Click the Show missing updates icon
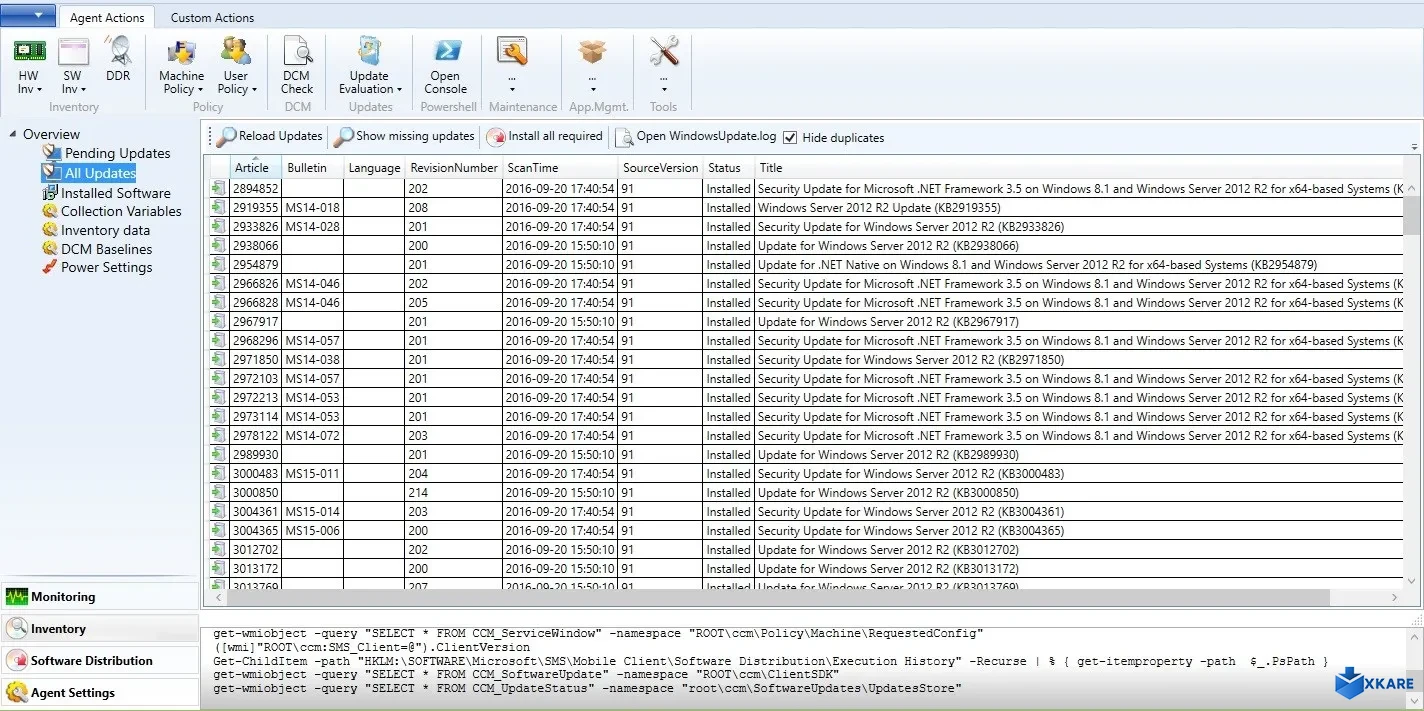1424x711 pixels. (x=344, y=137)
